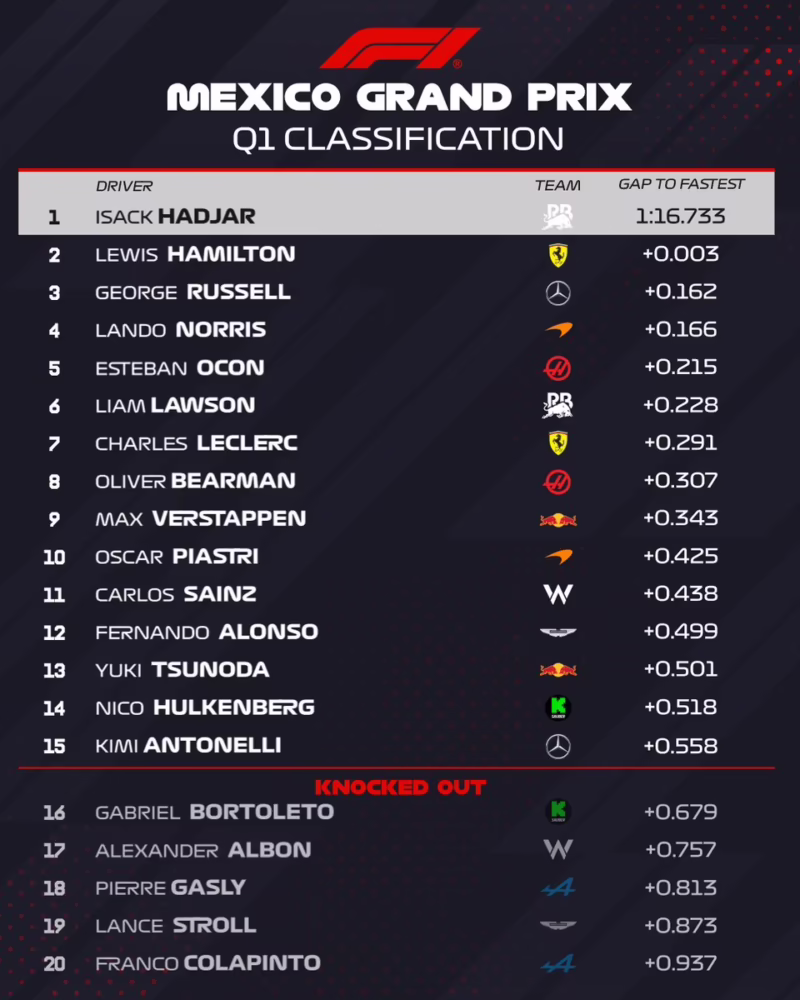Click the Red Bull logo beside Max Verstappen

pyautogui.click(x=557, y=519)
